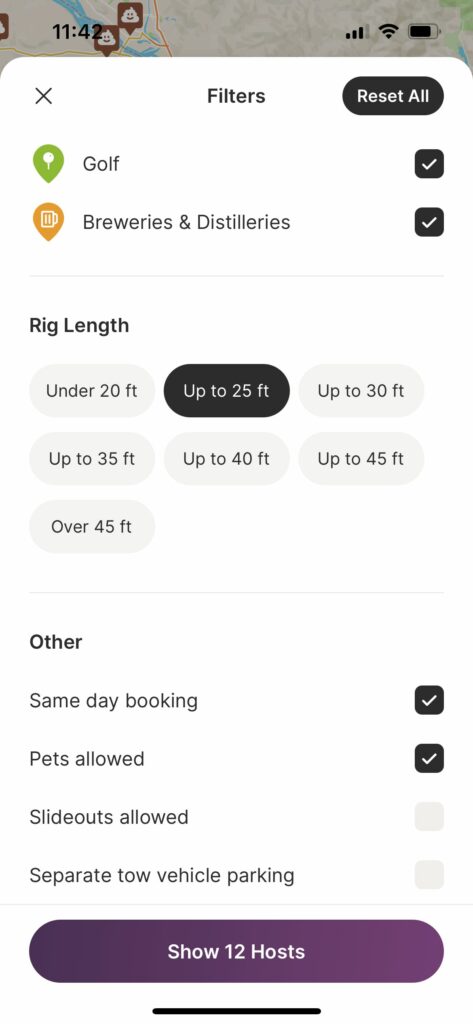Tap the battery status icon
Image resolution: width=473 pixels, height=1024 pixels.
click(x=423, y=31)
